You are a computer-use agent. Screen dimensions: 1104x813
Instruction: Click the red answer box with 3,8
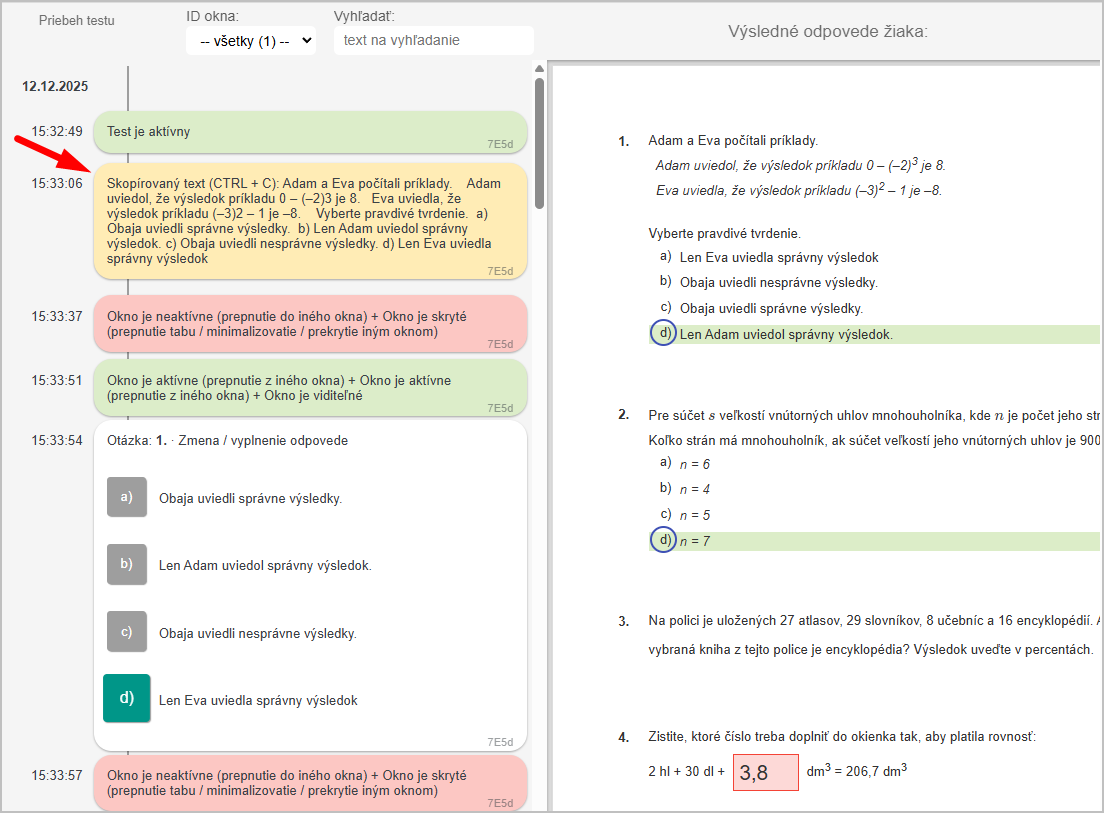tap(766, 772)
